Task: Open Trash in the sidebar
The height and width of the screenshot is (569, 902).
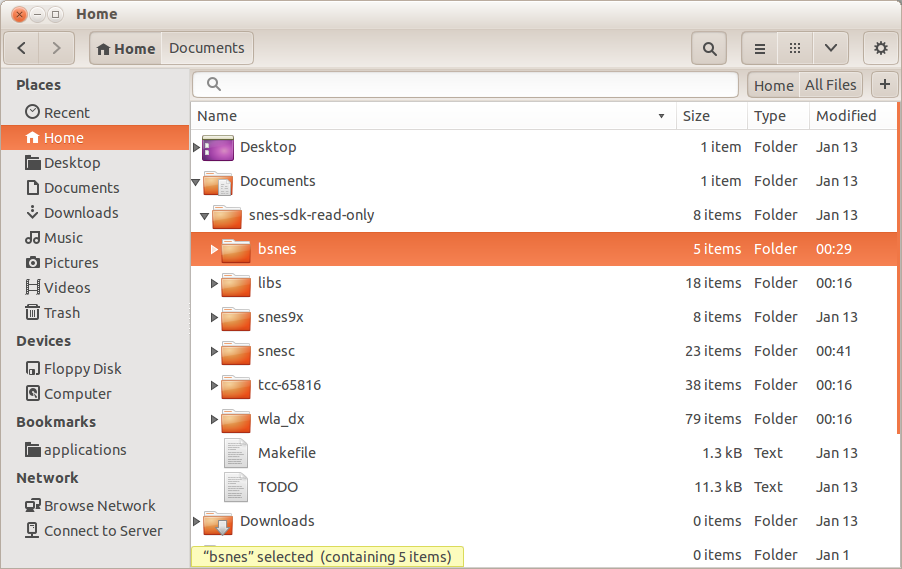Action: tap(61, 313)
